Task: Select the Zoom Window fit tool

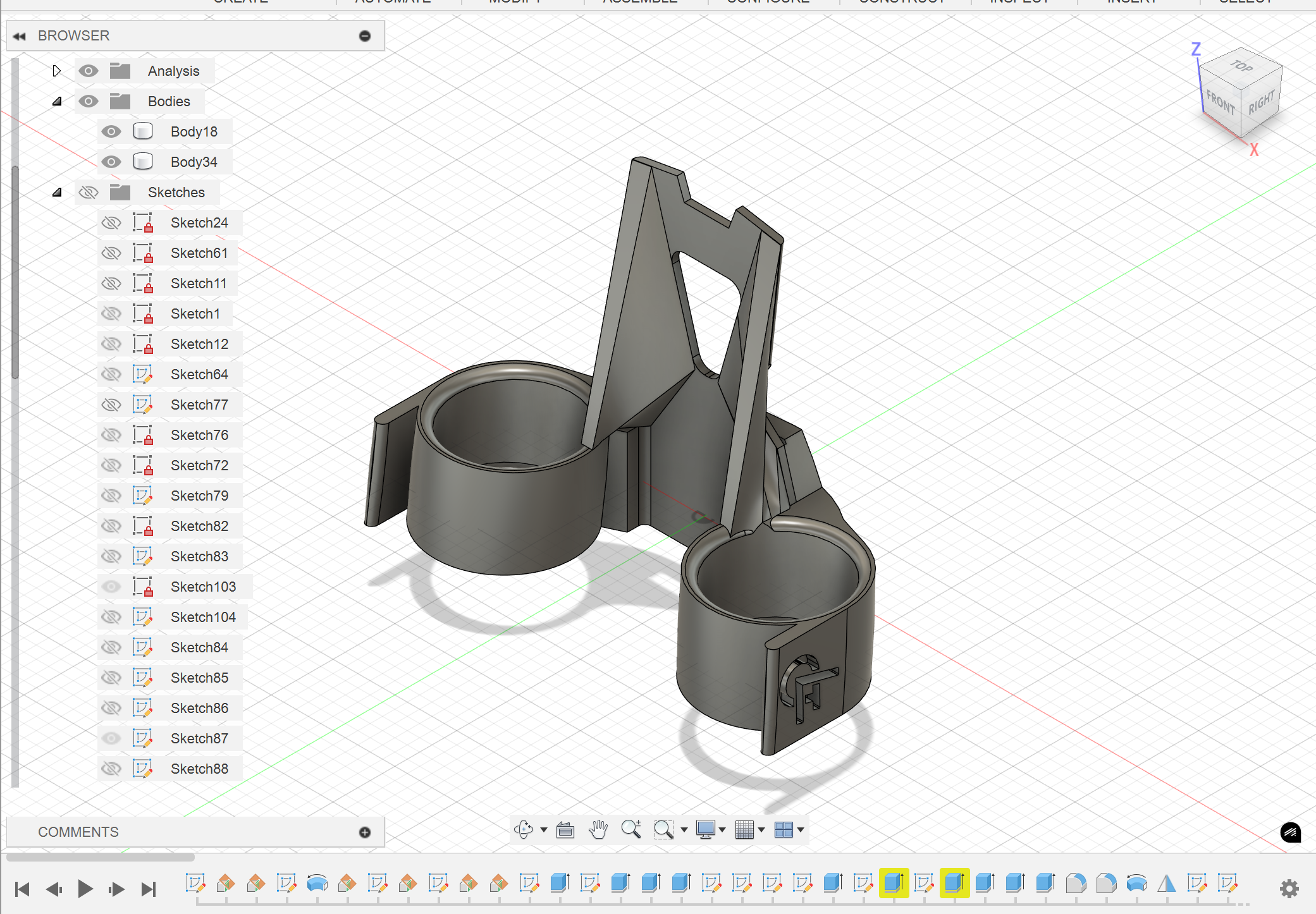Action: pyautogui.click(x=663, y=829)
